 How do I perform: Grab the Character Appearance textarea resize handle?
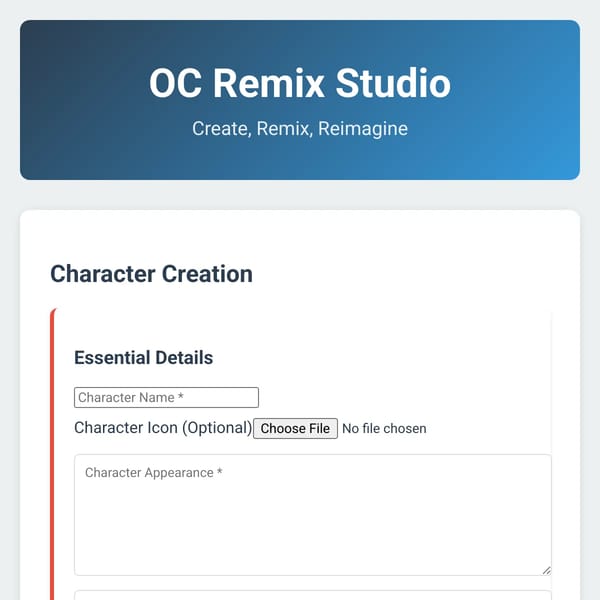click(x=546, y=571)
